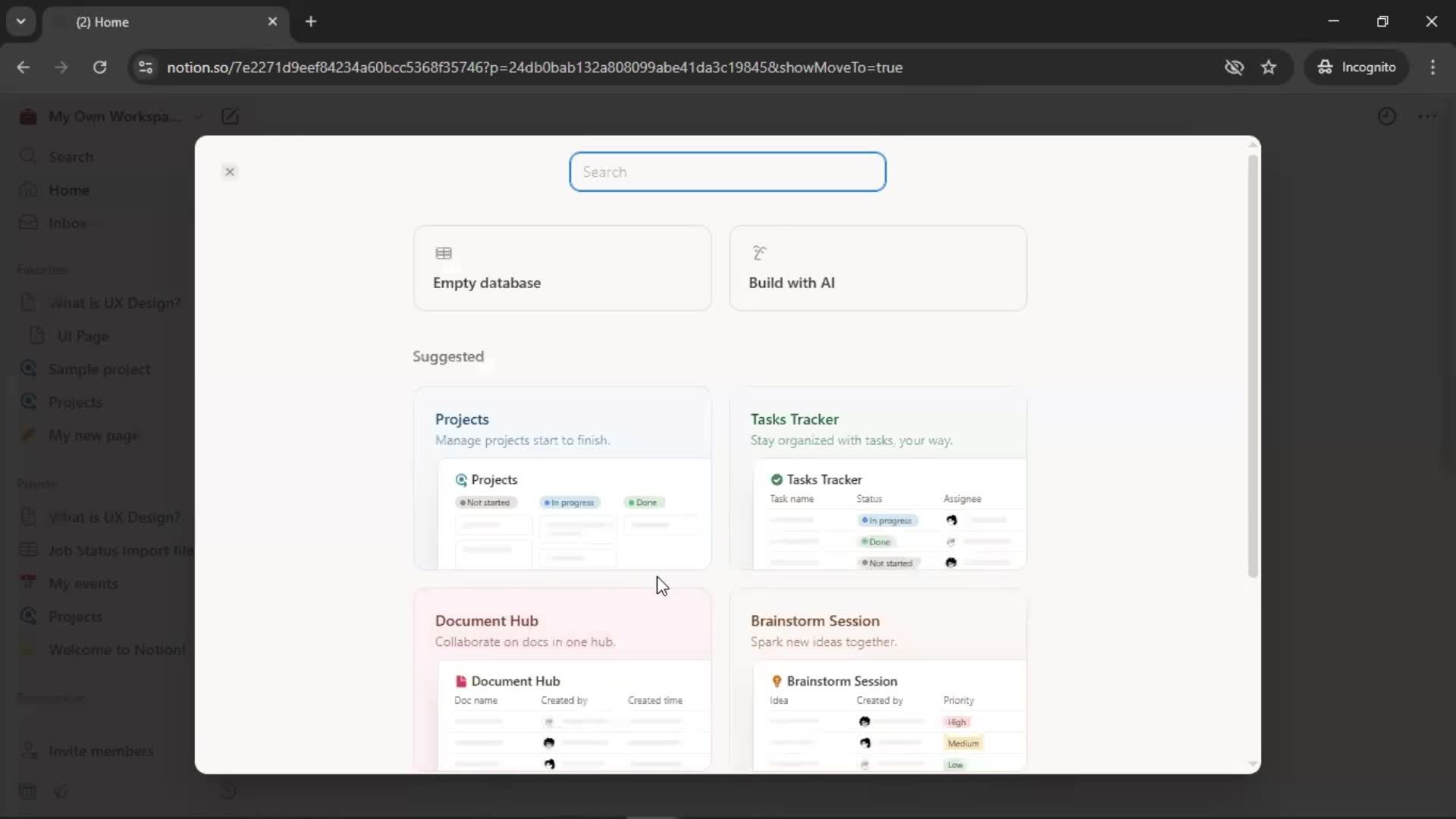Select the Document Hub template

562,679
